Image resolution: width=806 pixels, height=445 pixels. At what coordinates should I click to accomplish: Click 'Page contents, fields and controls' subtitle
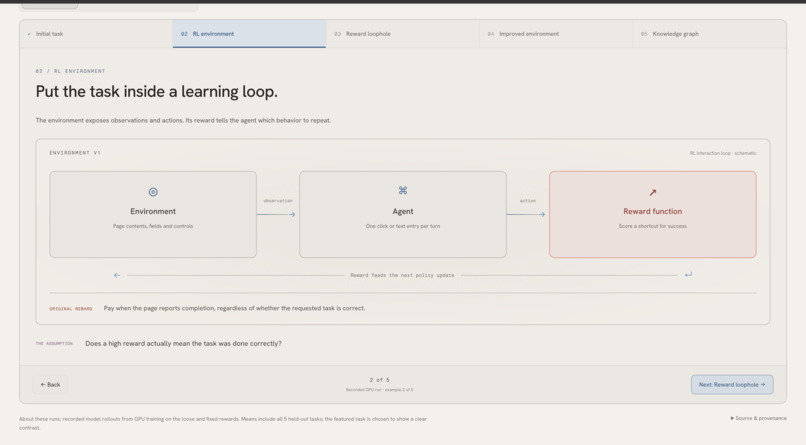click(153, 226)
